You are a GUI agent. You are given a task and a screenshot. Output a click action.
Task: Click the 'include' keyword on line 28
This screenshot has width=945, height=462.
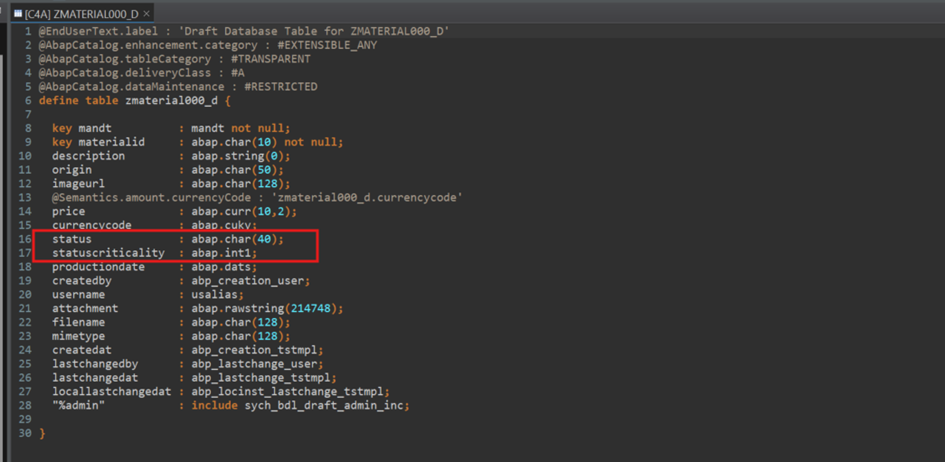[x=215, y=405]
